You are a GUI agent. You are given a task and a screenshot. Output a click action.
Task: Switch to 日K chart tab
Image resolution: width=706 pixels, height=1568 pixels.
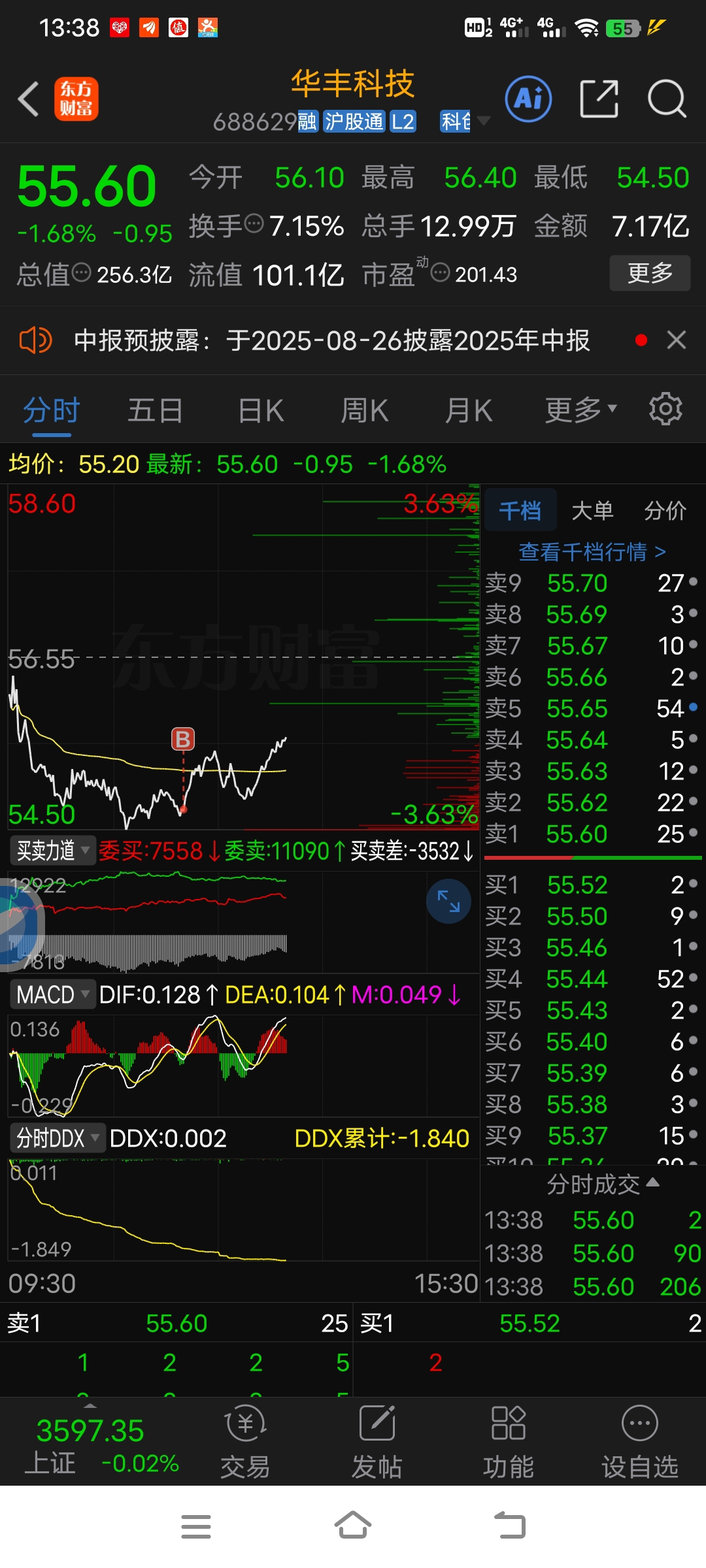tap(261, 411)
